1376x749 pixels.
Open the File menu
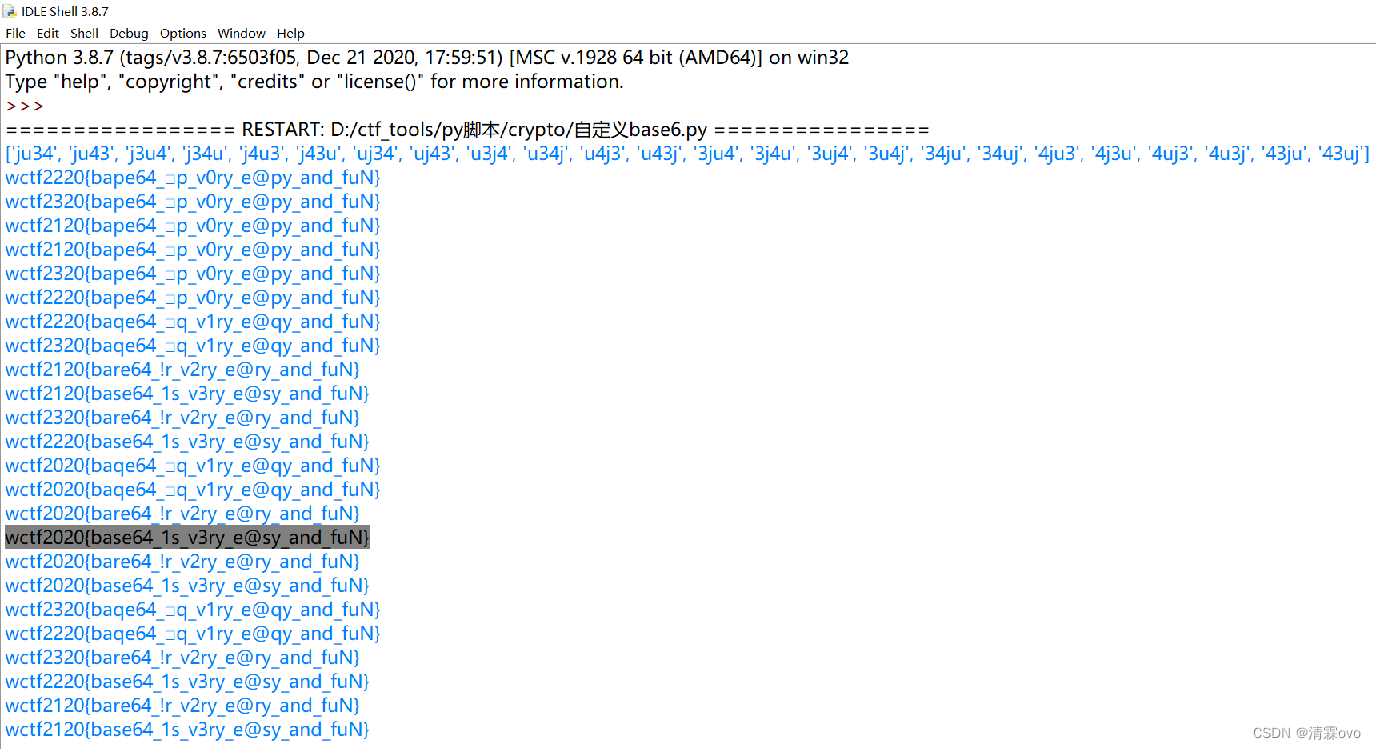pyautogui.click(x=15, y=33)
